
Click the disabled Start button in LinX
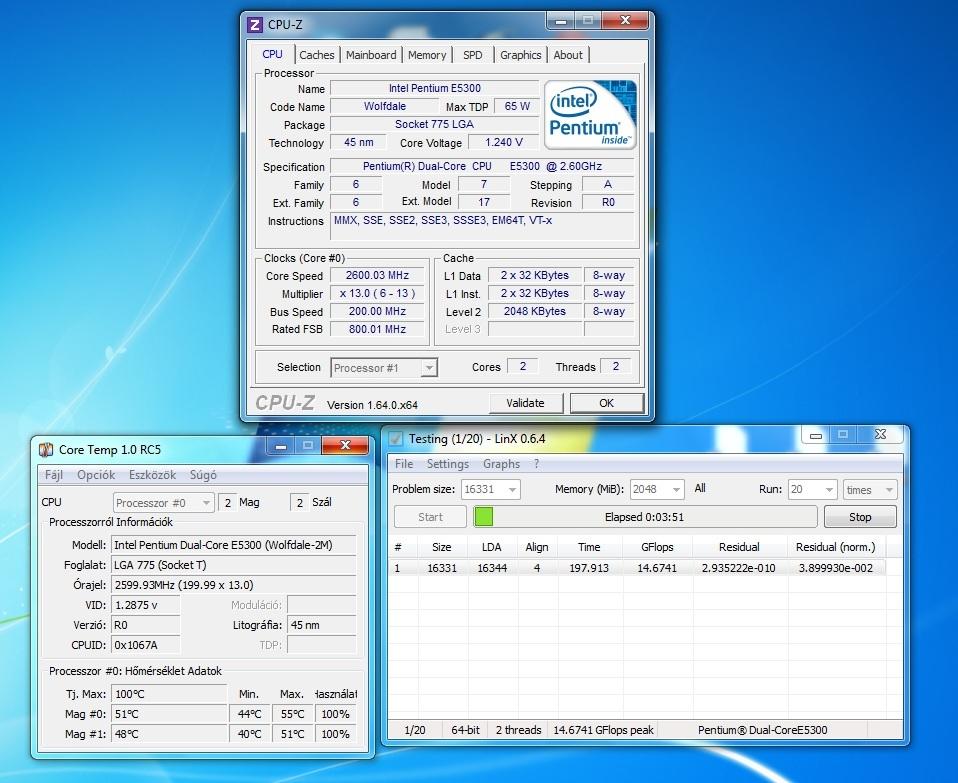pyautogui.click(x=430, y=517)
